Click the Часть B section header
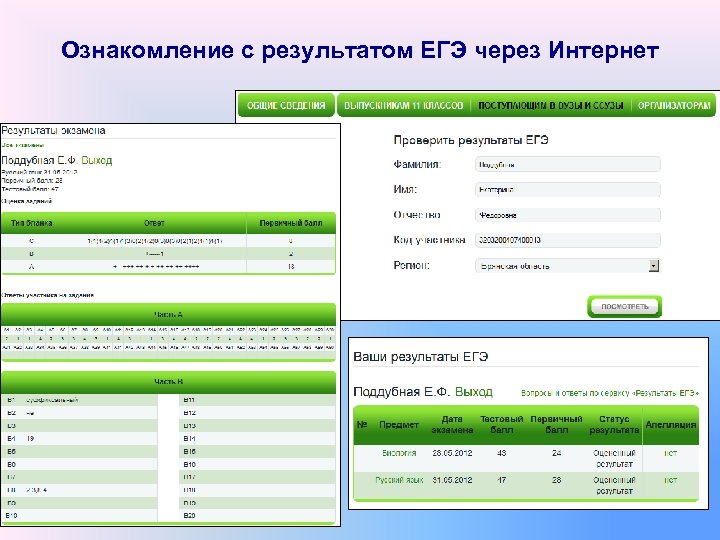 coord(169,382)
